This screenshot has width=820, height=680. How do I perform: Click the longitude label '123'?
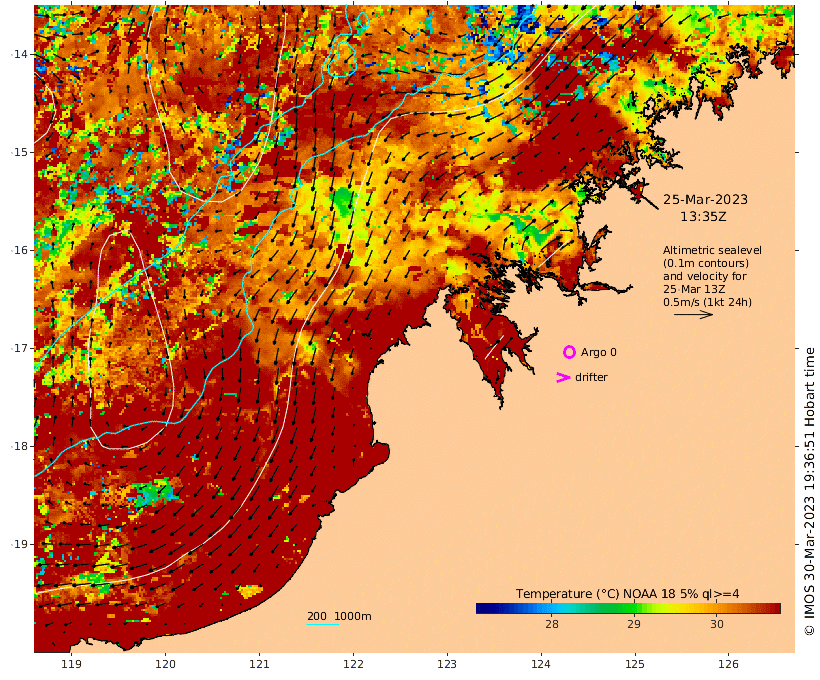pos(447,664)
